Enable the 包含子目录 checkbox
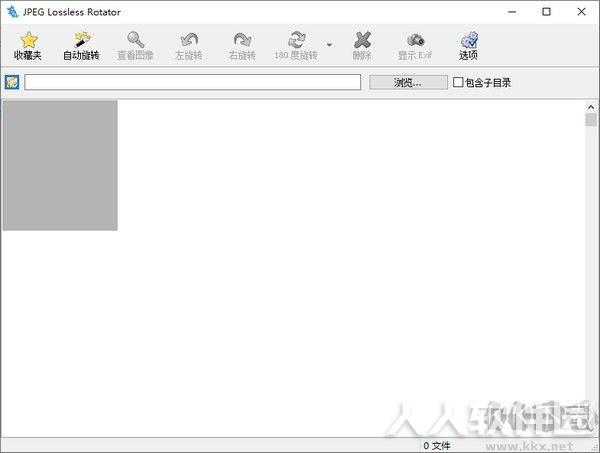Image resolution: width=600 pixels, height=453 pixels. (x=458, y=82)
